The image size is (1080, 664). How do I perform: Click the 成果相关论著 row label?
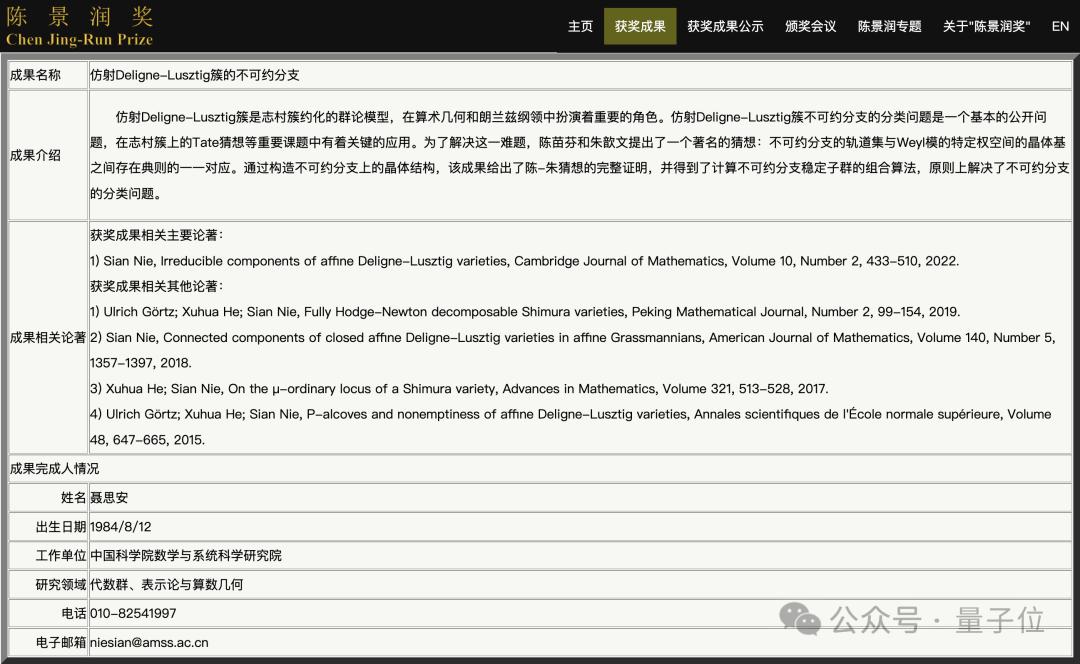[x=48, y=338]
